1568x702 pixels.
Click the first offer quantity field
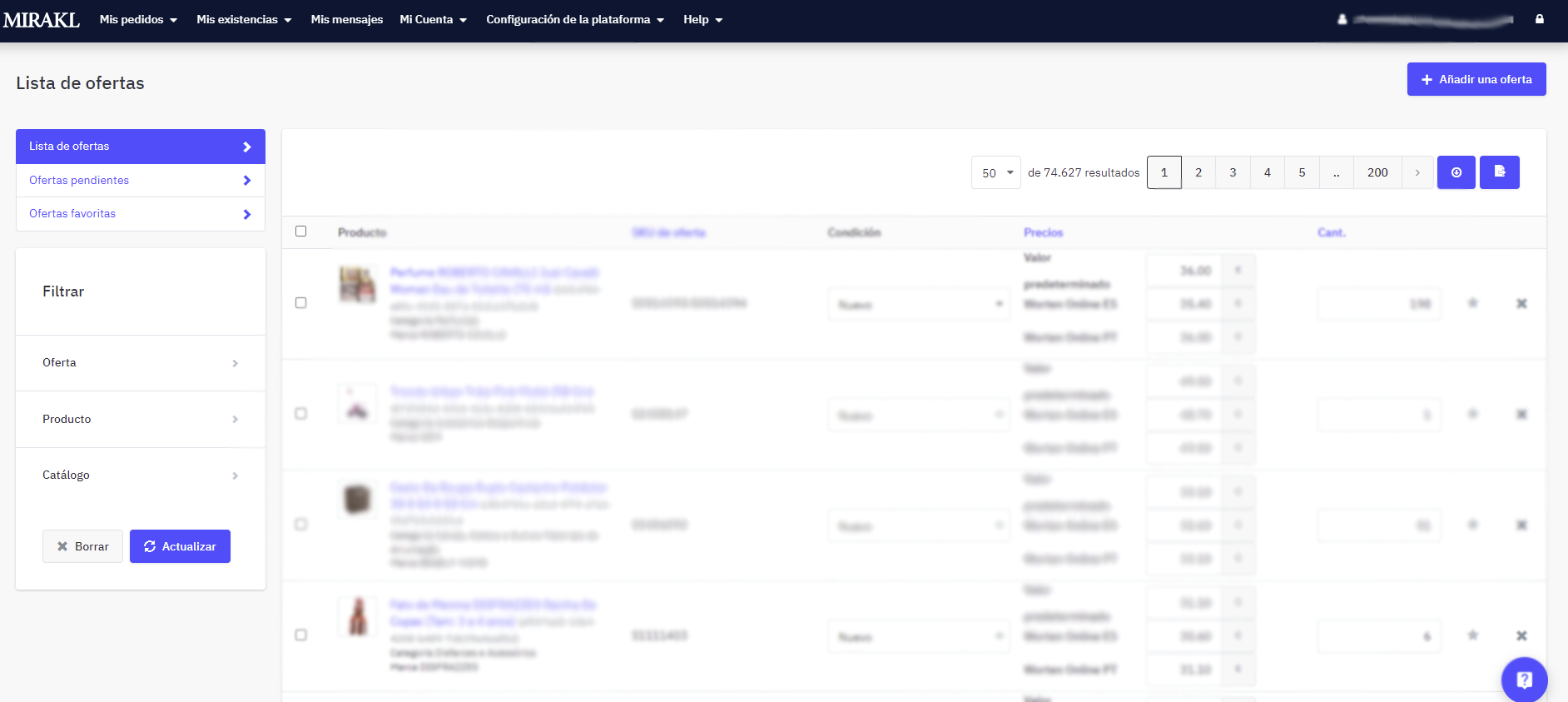1378,304
